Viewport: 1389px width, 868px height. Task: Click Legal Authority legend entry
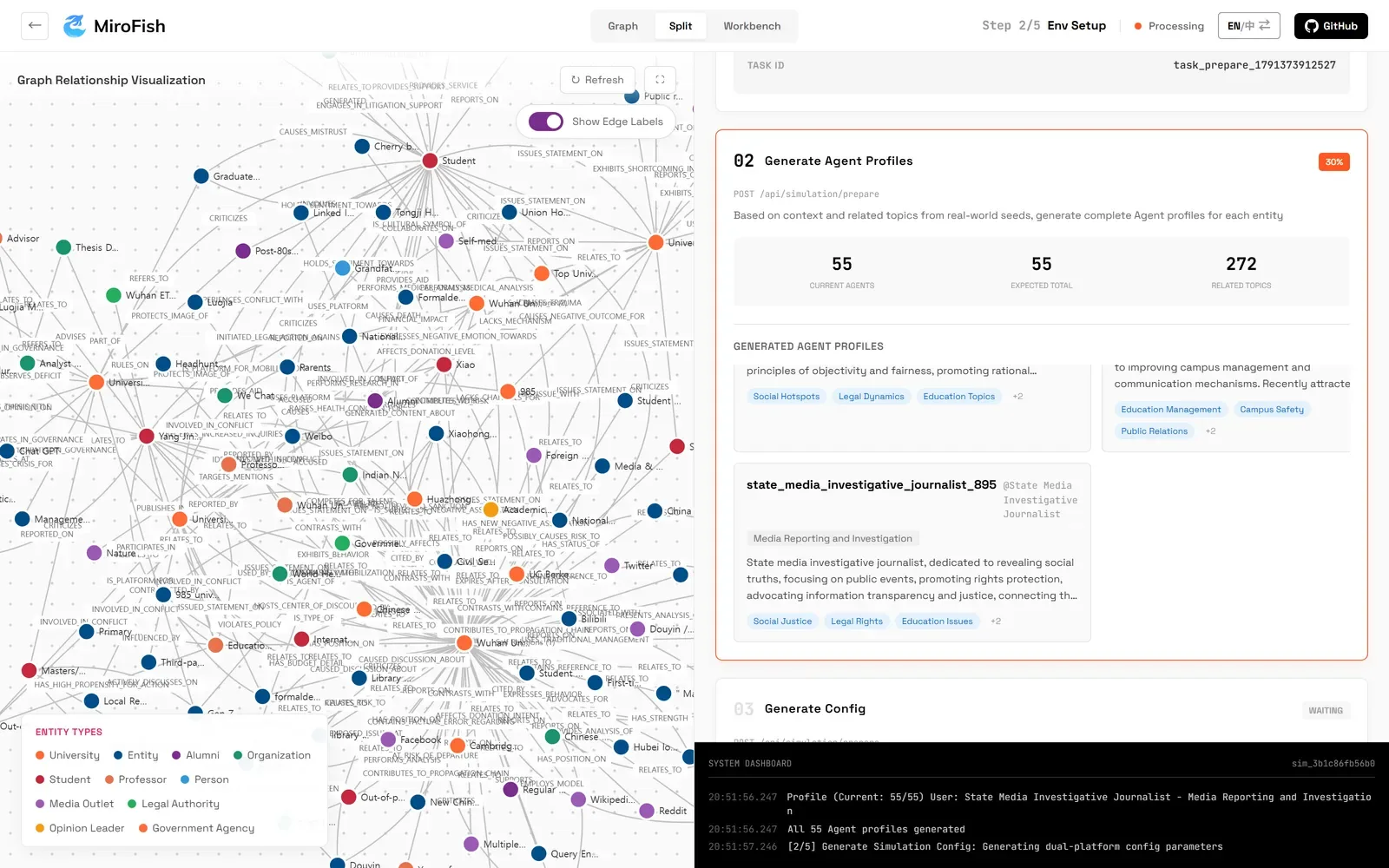[x=174, y=804]
